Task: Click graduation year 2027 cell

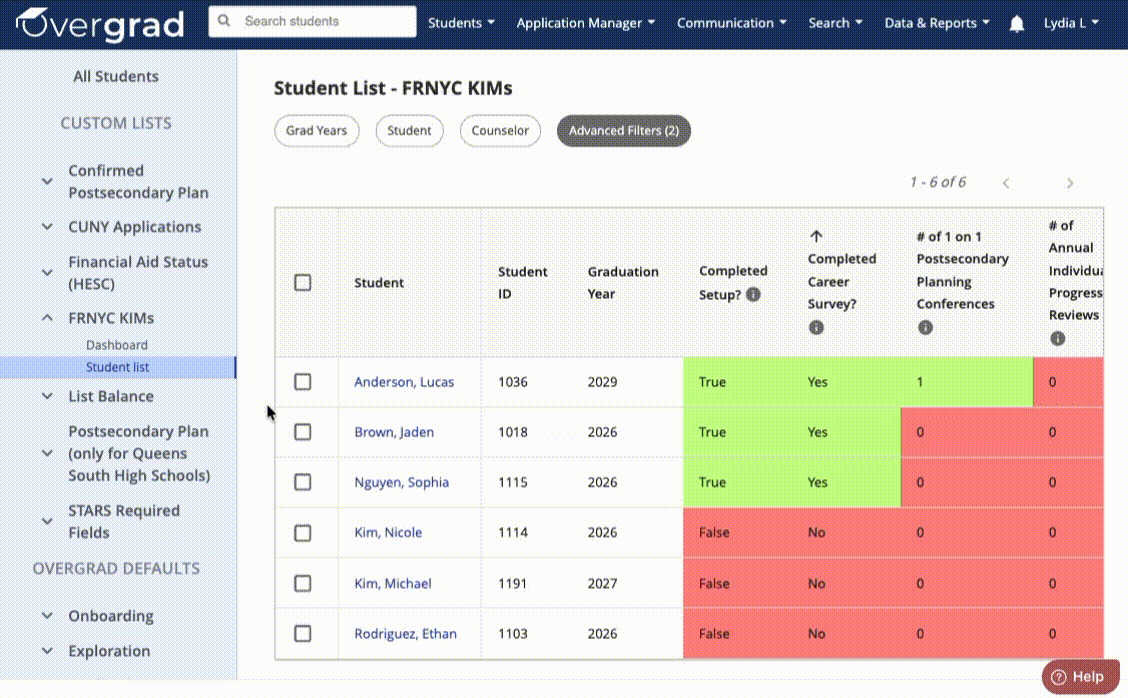Action: 602,584
